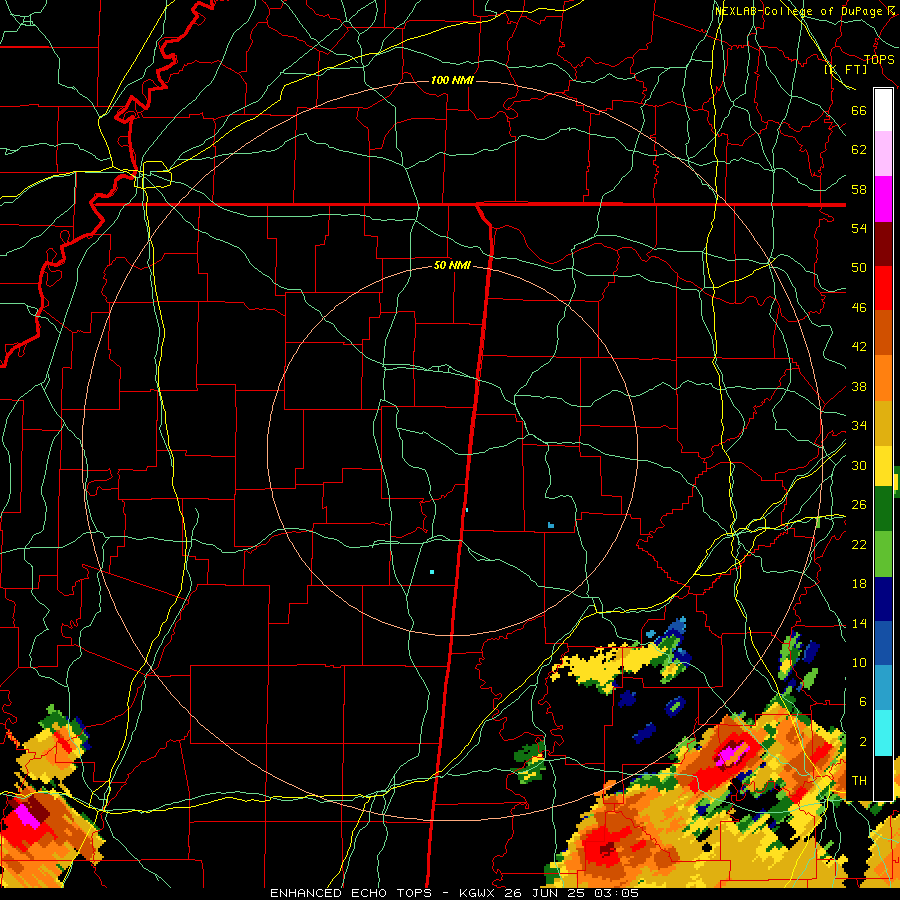Select the '[K FT]' units label

845,69
